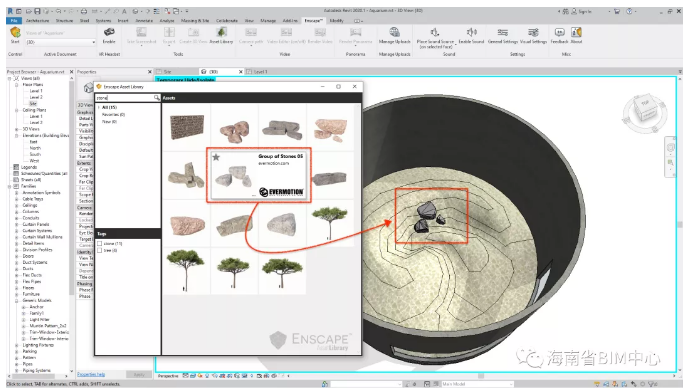Select Legends in Project Browser
The width and height of the screenshot is (694, 390).
(29, 167)
